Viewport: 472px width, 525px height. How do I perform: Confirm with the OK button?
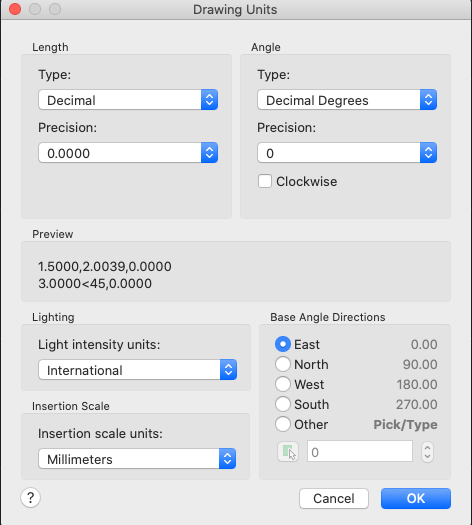click(416, 499)
